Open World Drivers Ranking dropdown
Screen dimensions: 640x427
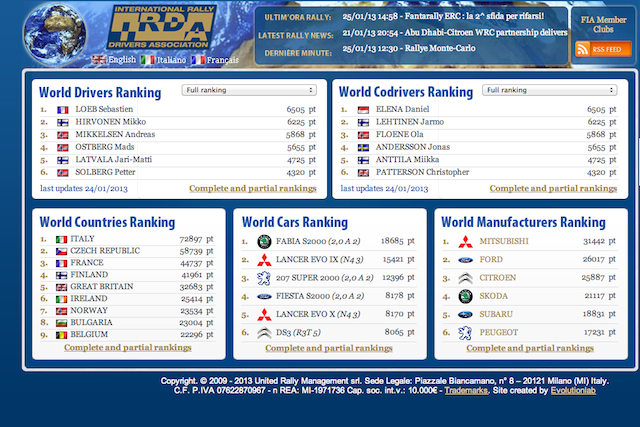click(249, 90)
